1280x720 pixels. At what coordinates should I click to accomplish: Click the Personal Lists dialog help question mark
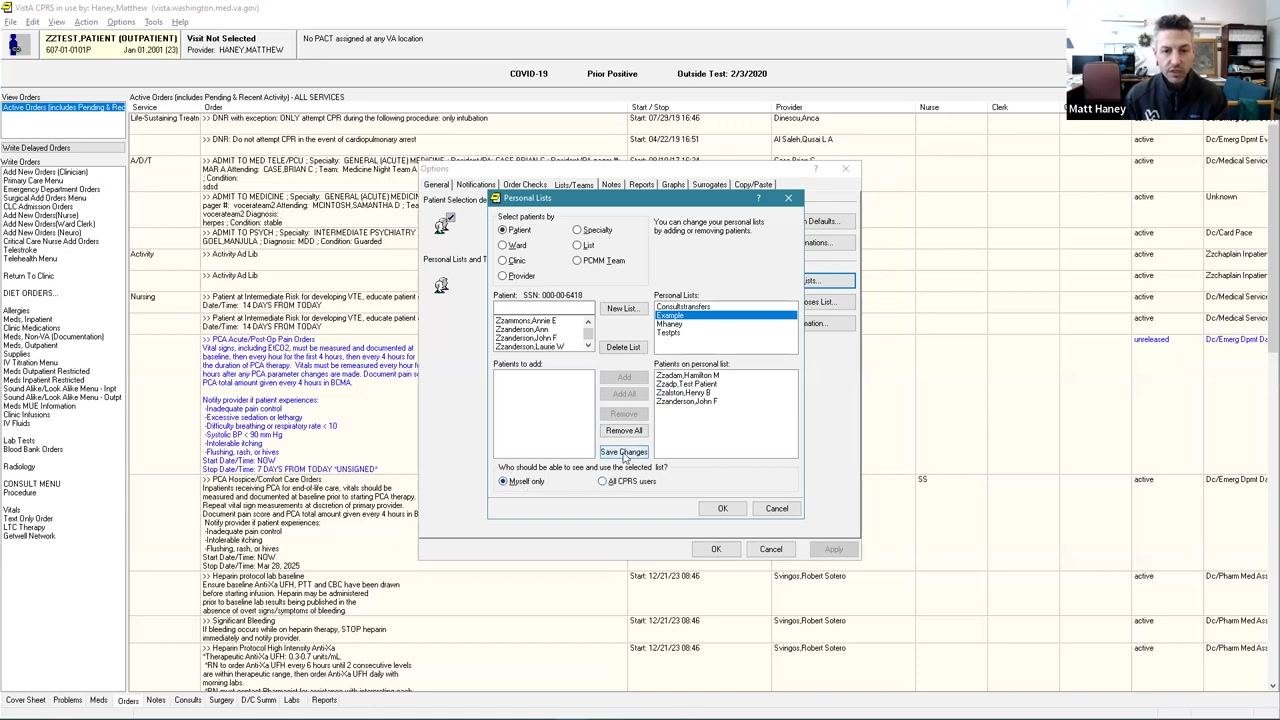click(758, 198)
